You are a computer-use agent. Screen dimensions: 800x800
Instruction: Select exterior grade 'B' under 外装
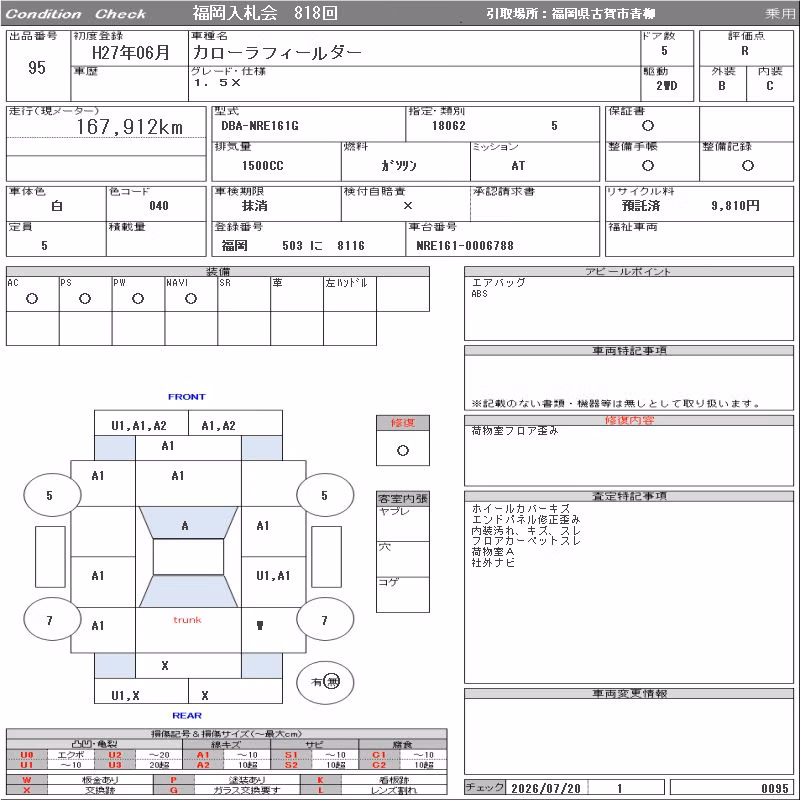722,86
